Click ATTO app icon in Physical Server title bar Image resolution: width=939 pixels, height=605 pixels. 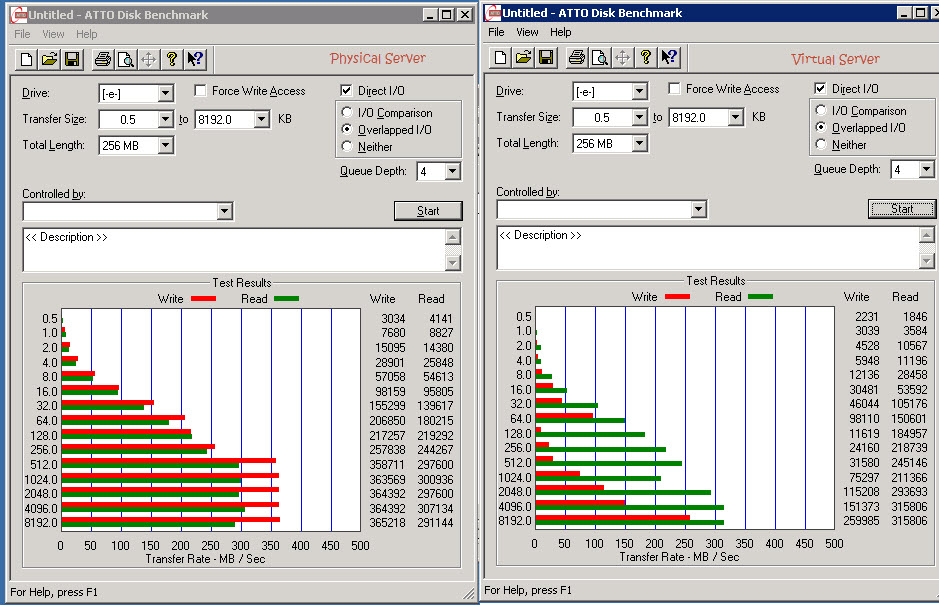(x=19, y=15)
